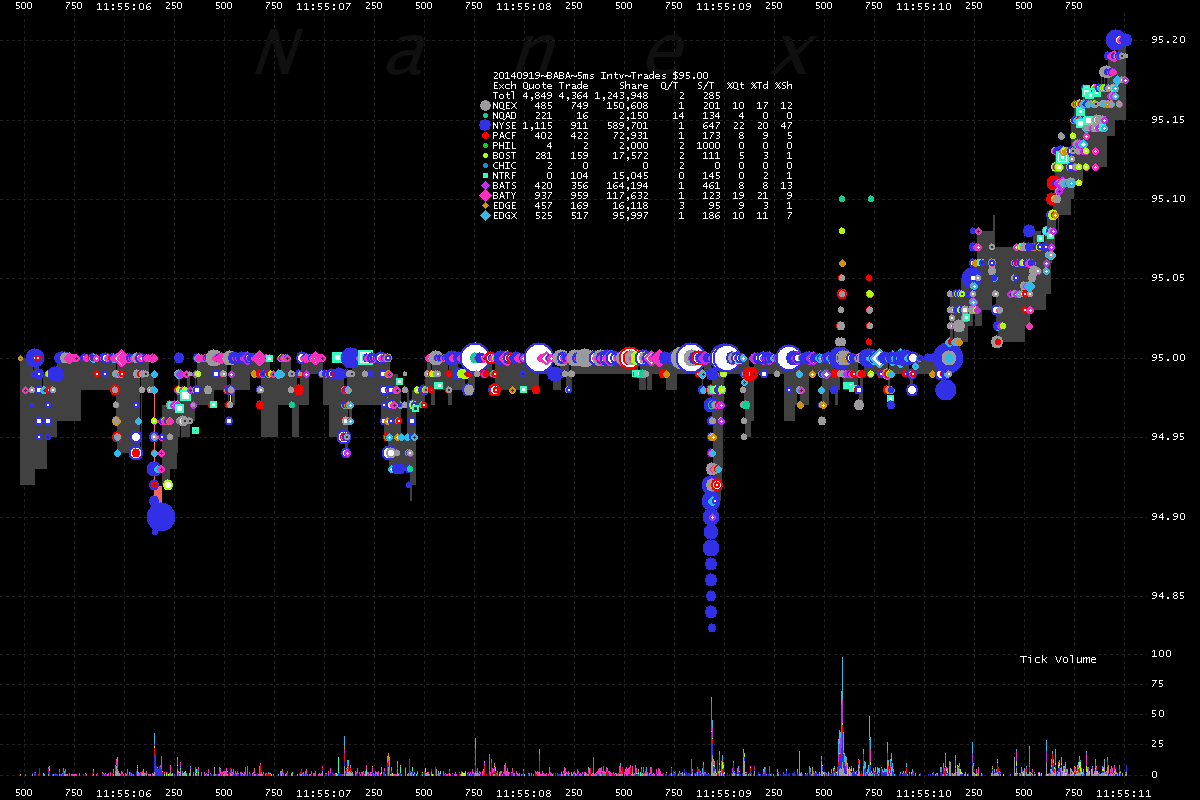Click the 'EDGX' exchange name
This screenshot has width=1200, height=800.
505,215
